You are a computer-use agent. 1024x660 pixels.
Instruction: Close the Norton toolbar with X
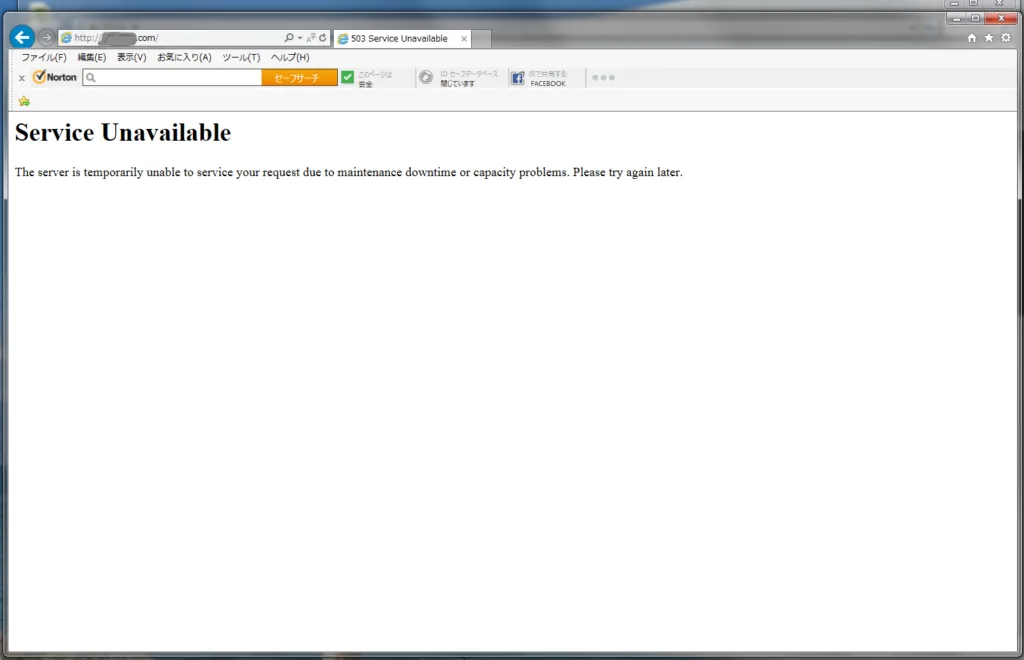click(22, 78)
